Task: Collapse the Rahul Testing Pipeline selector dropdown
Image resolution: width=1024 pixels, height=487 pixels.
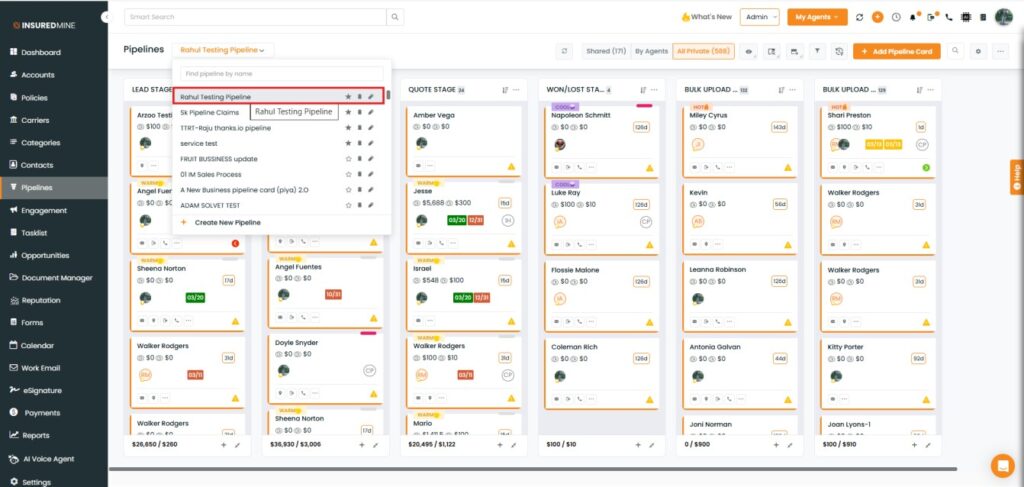Action: click(222, 50)
